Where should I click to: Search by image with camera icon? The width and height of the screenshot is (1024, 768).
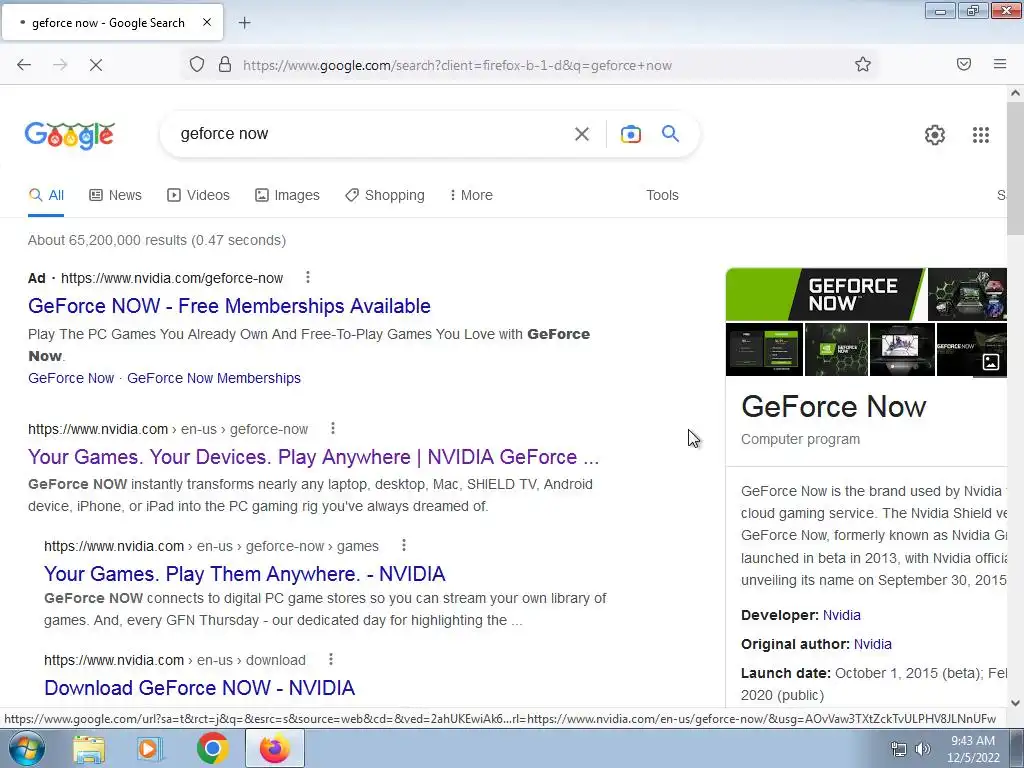coord(630,134)
